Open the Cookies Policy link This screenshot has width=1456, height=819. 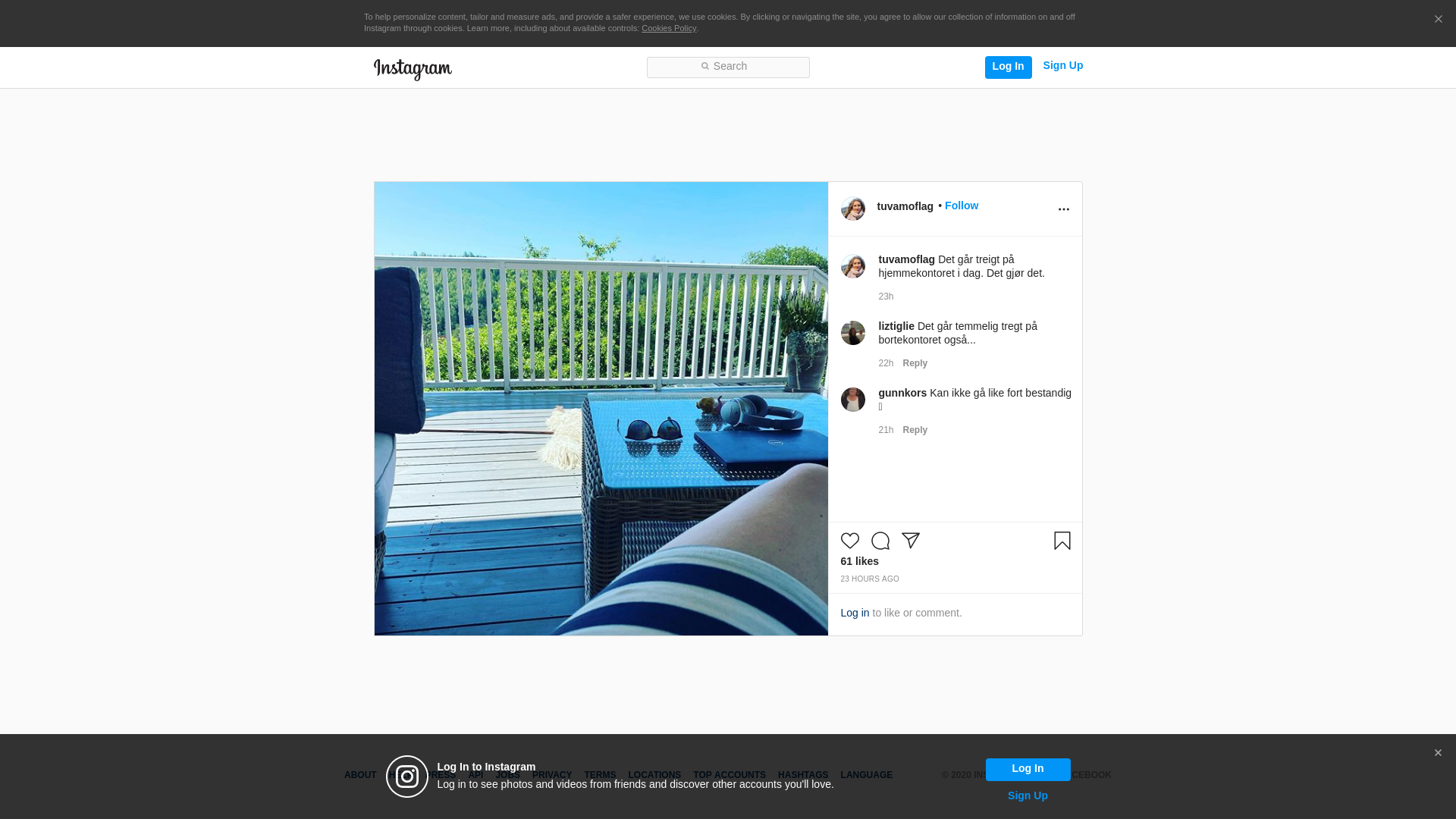pyautogui.click(x=668, y=28)
